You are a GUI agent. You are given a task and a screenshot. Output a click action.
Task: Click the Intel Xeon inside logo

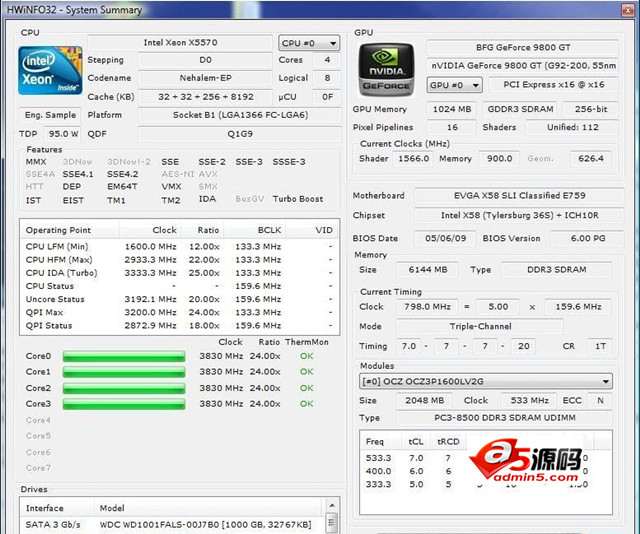(x=50, y=70)
